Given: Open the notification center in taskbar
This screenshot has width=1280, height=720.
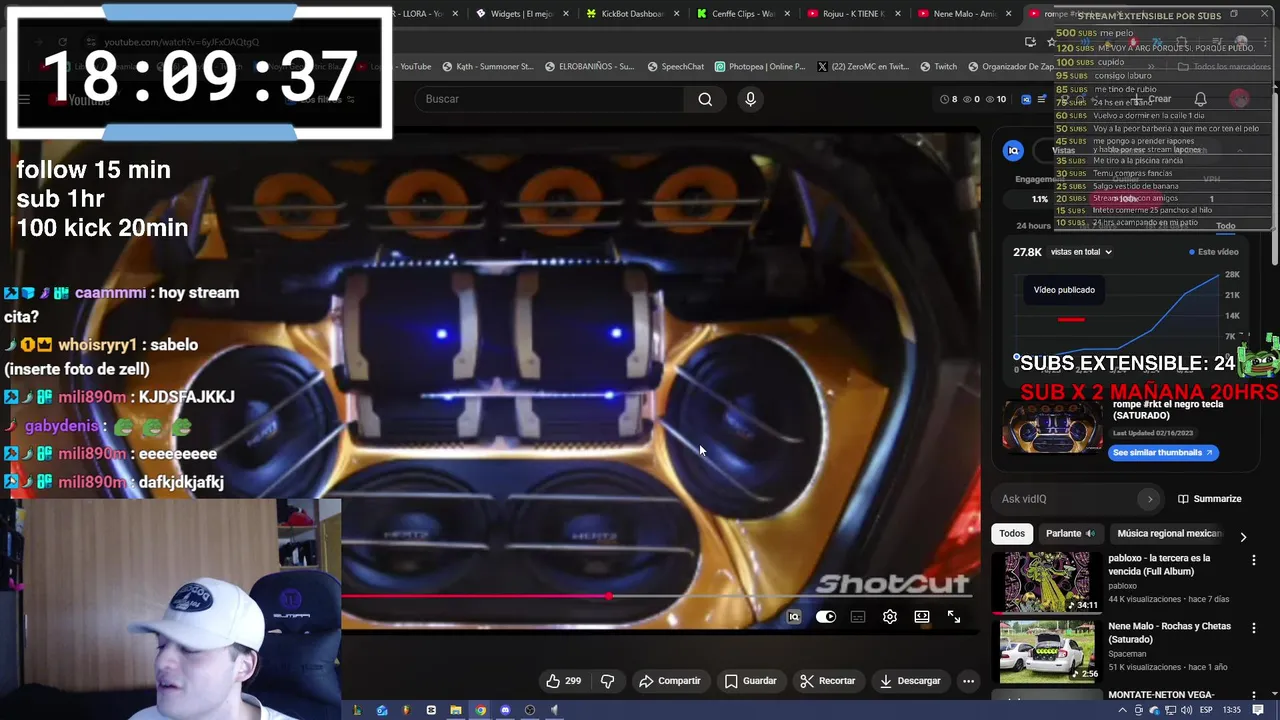Looking at the screenshot, I should [x=1259, y=711].
